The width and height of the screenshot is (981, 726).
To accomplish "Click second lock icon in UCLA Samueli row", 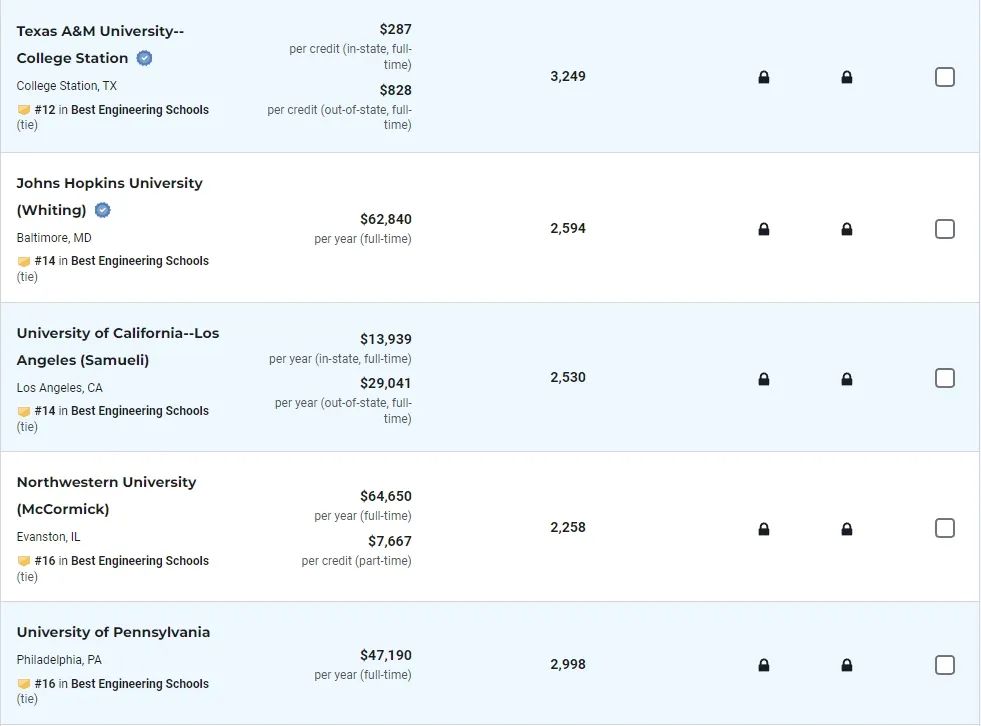I will (846, 379).
